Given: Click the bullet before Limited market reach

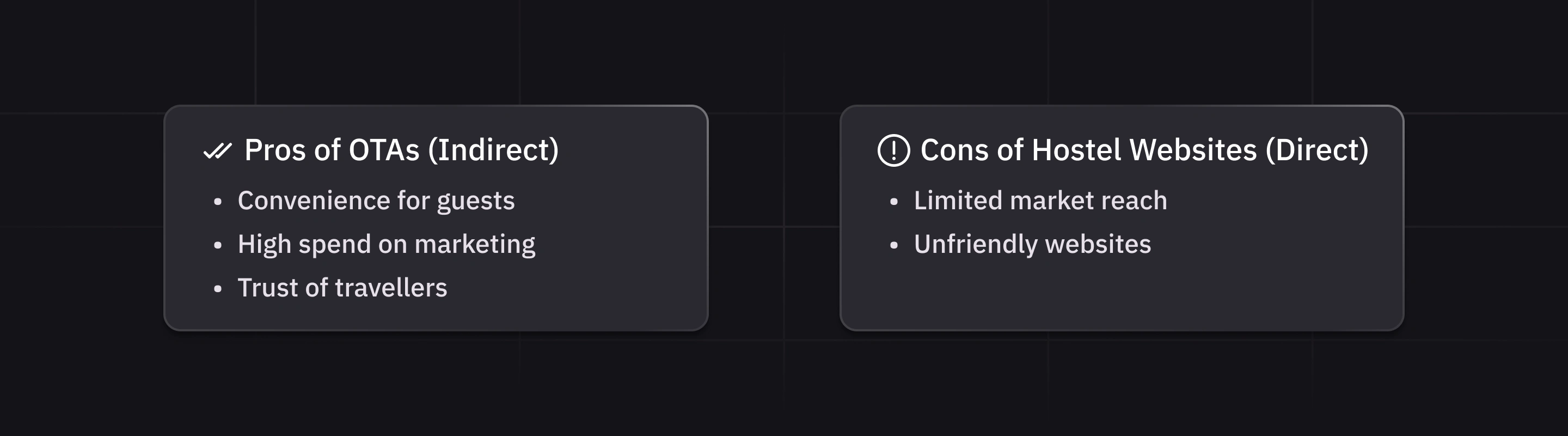Looking at the screenshot, I should tap(893, 202).
